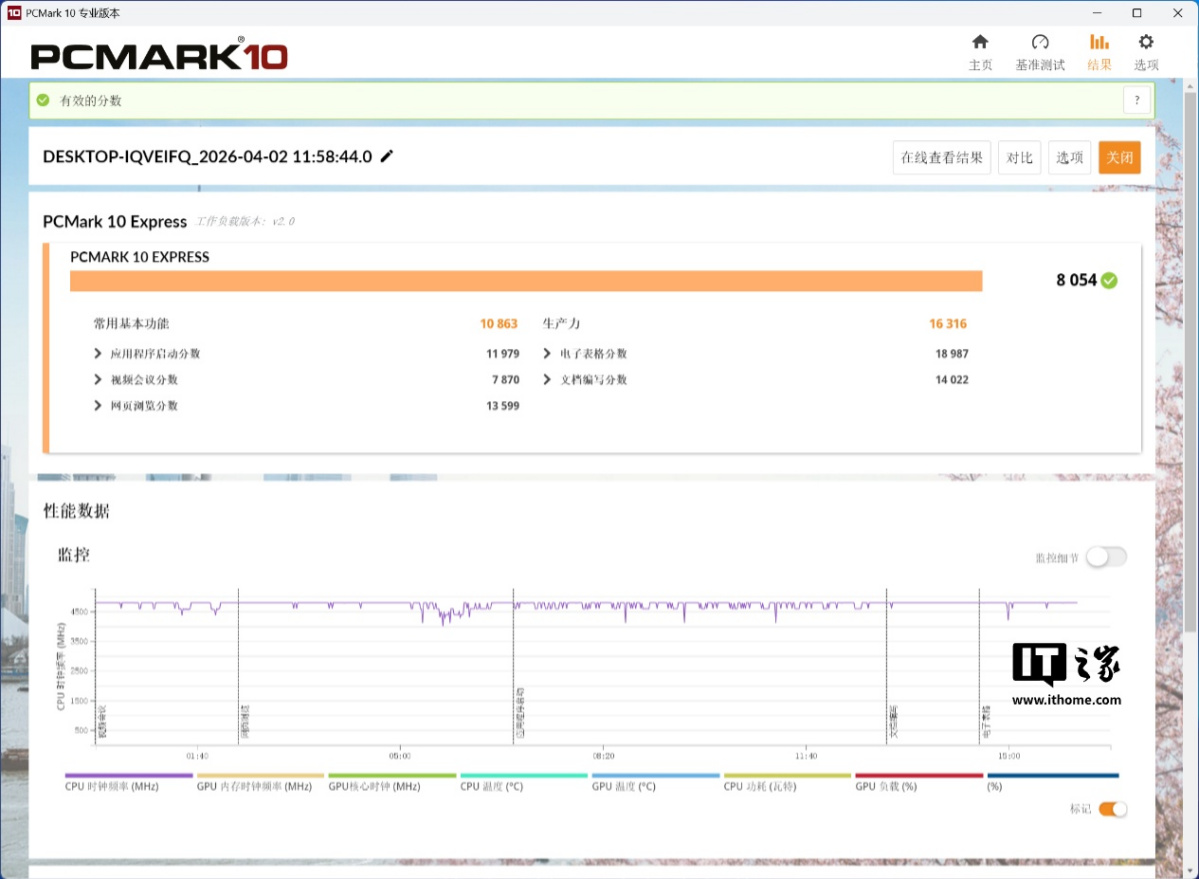Viewport: 1199px width, 879px height.
Task: Open the Benchmark tests gauge icon
Action: [x=1040, y=42]
